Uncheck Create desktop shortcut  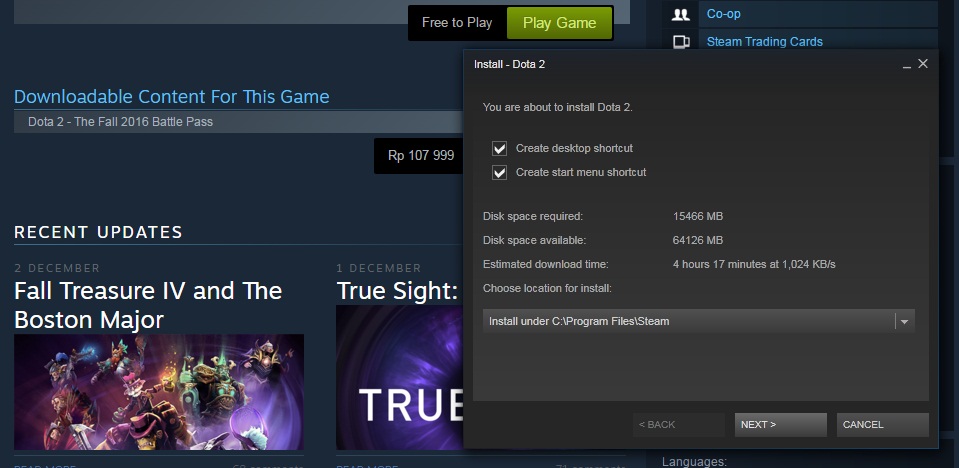point(500,149)
